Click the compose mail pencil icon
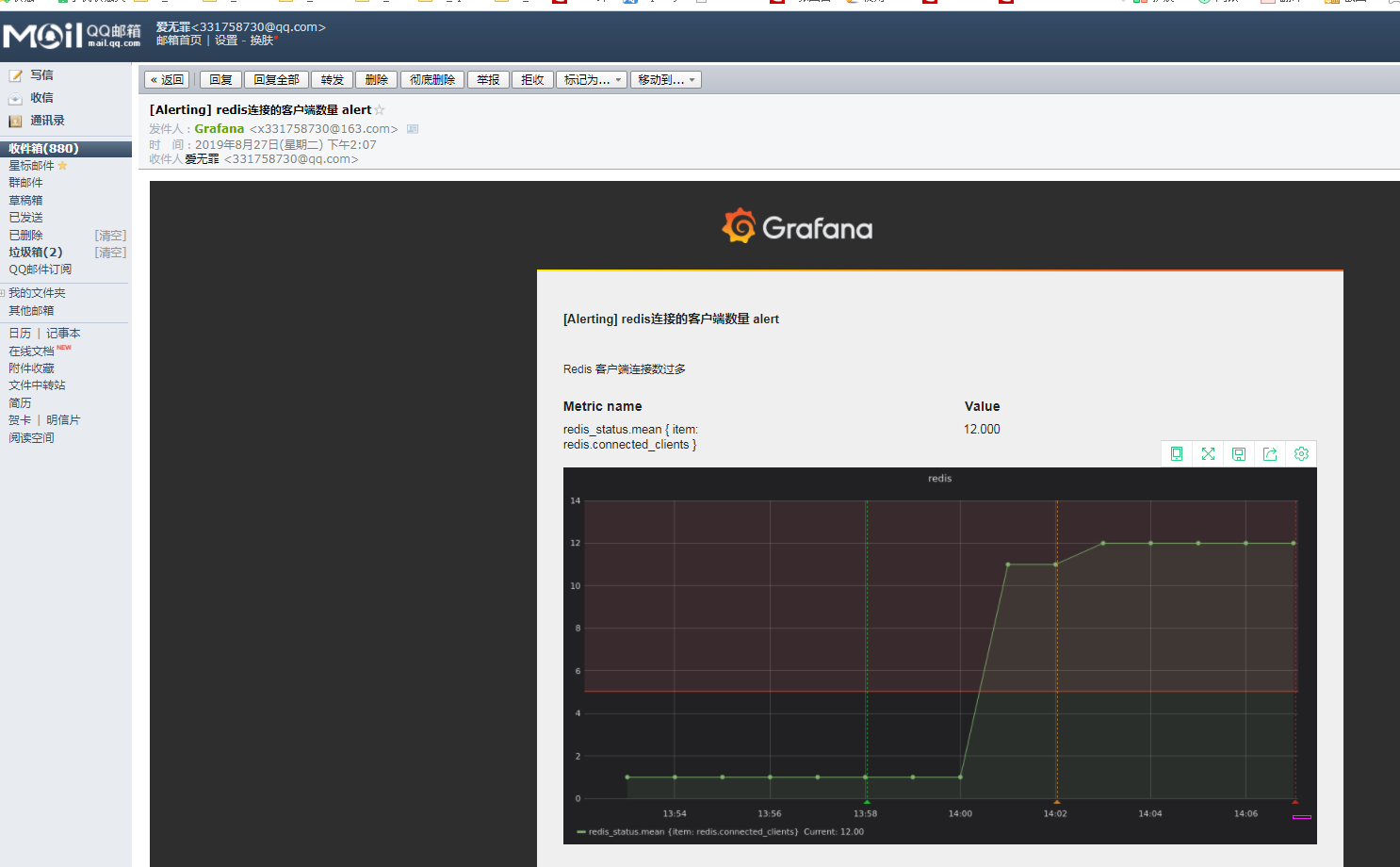This screenshot has height=867, width=1400. click(x=15, y=75)
